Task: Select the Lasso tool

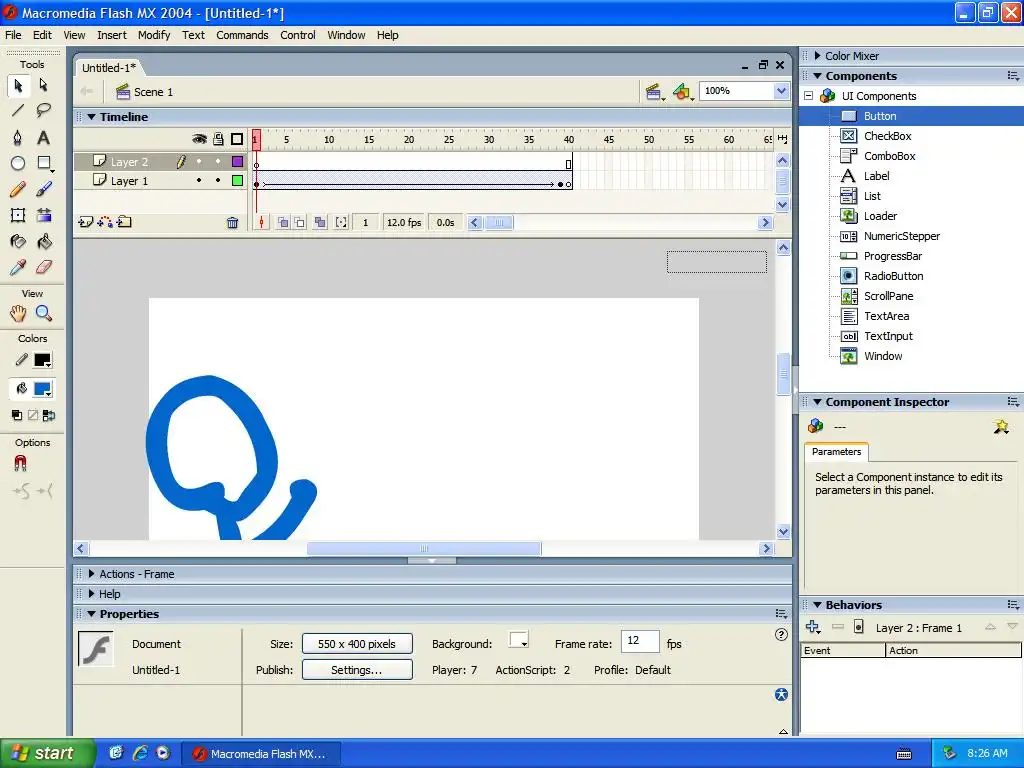Action: coord(44,110)
